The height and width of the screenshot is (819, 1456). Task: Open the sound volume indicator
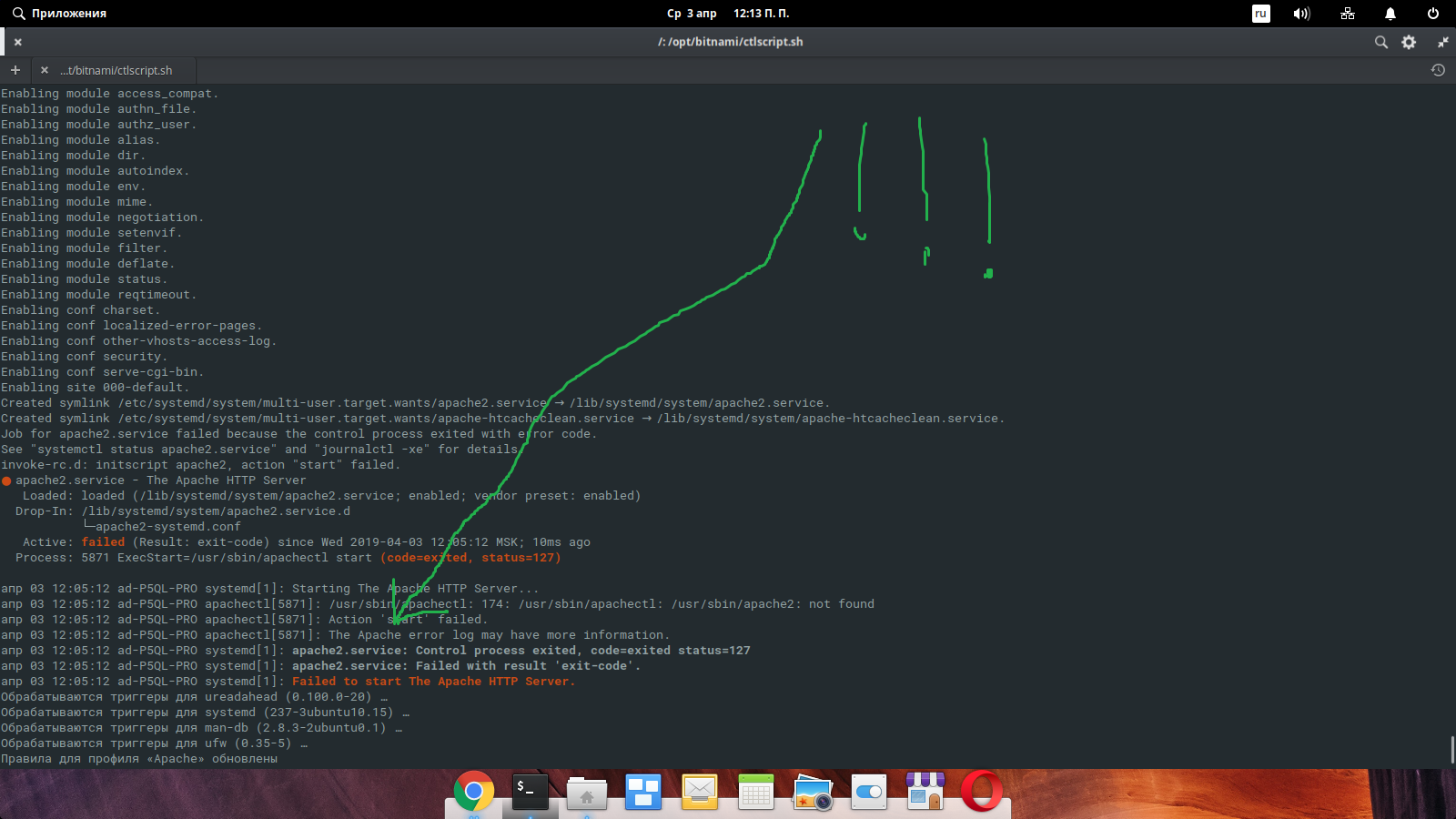click(x=1302, y=14)
